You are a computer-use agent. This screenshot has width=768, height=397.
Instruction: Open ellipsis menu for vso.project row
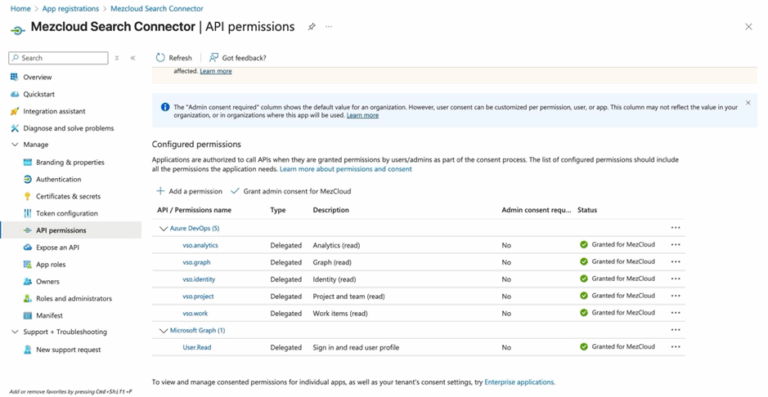click(676, 296)
